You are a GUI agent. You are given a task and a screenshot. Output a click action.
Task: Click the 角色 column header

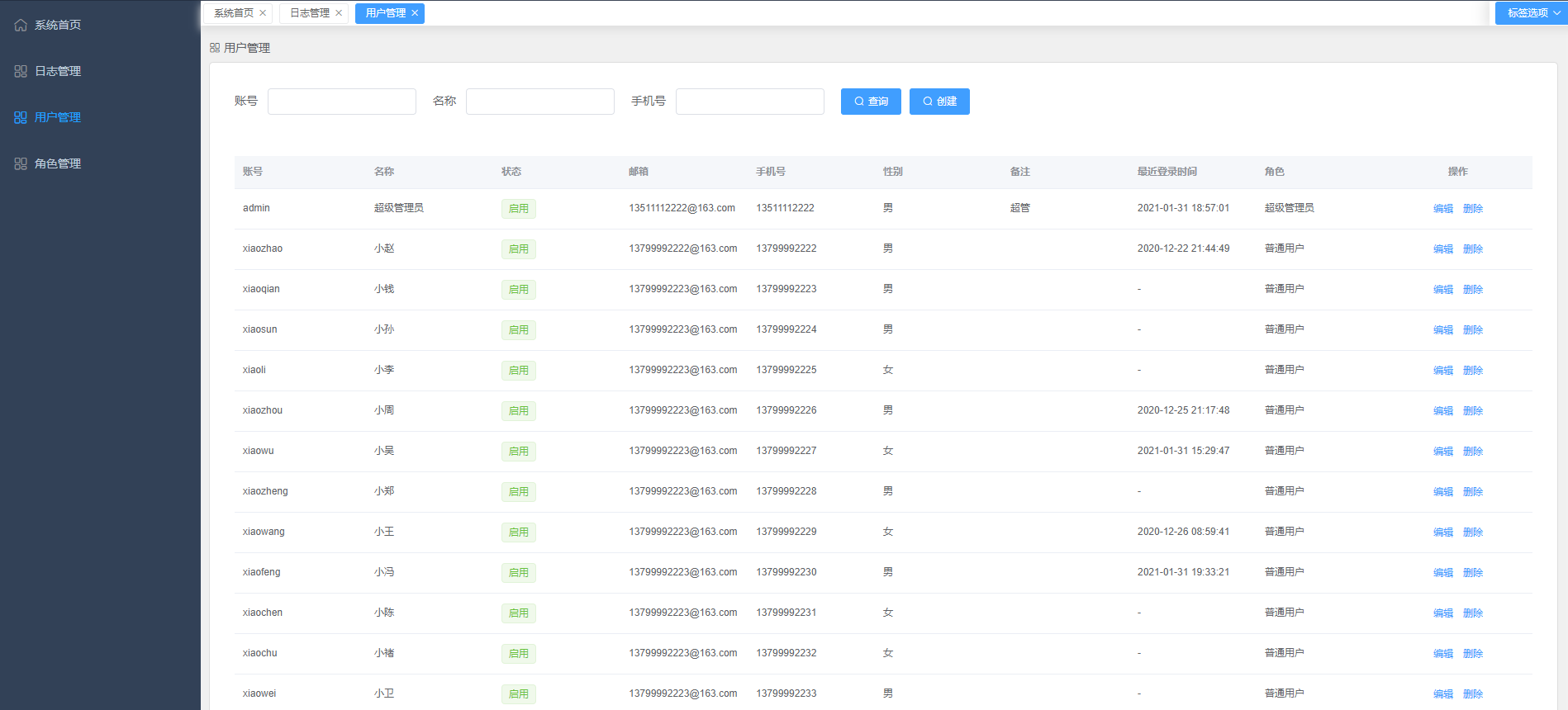(x=1275, y=172)
